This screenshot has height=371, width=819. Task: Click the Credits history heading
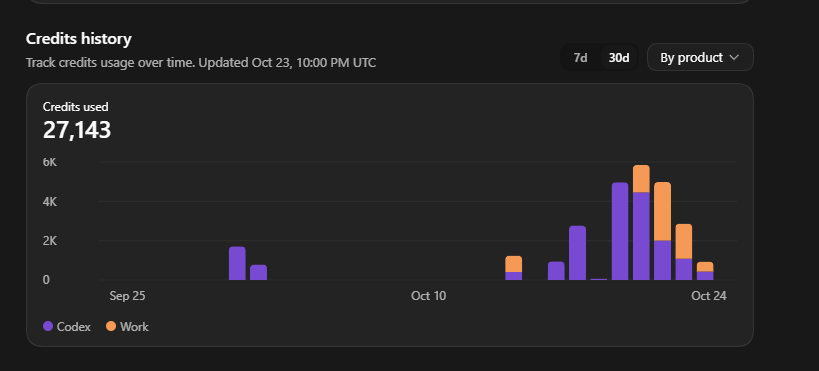79,39
